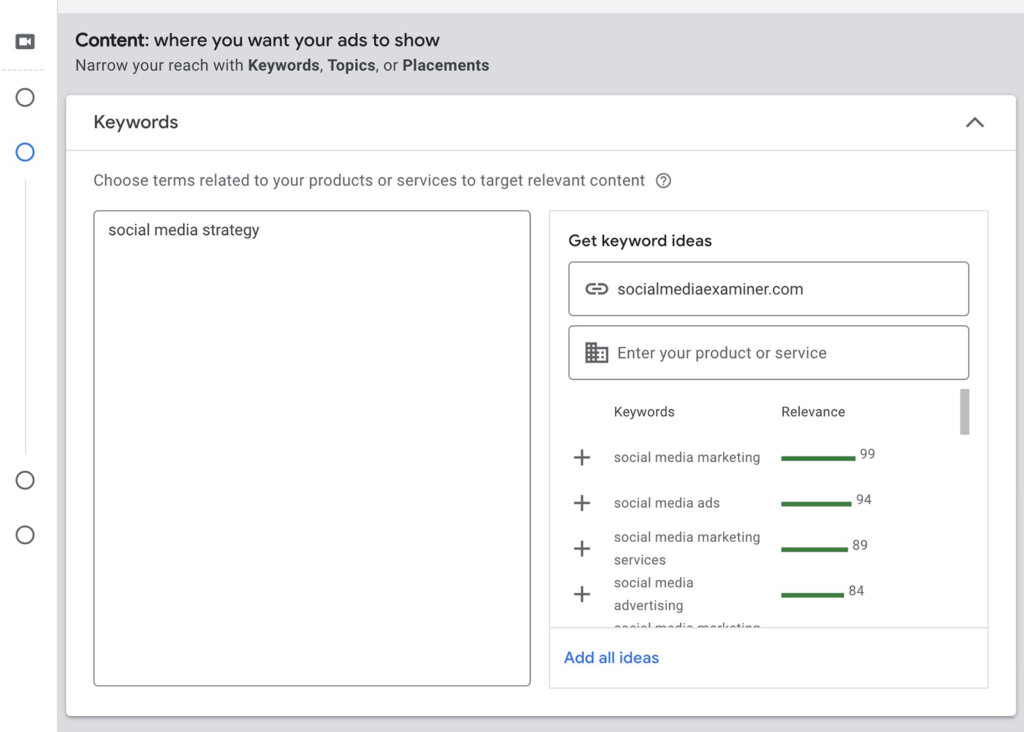The image size is (1024, 732).
Task: Add the "social media ads" keyword idea
Action: (582, 503)
